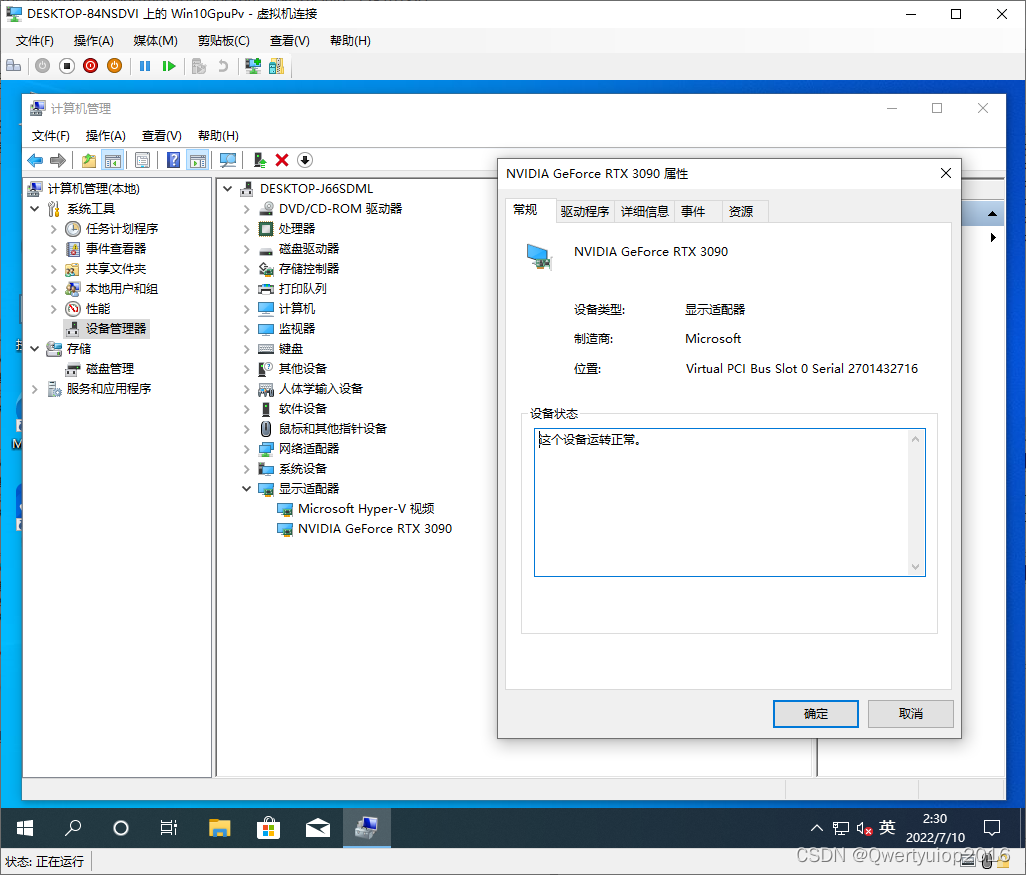
Task: Expand the 共享文件夹 node
Action: pyautogui.click(x=54, y=269)
